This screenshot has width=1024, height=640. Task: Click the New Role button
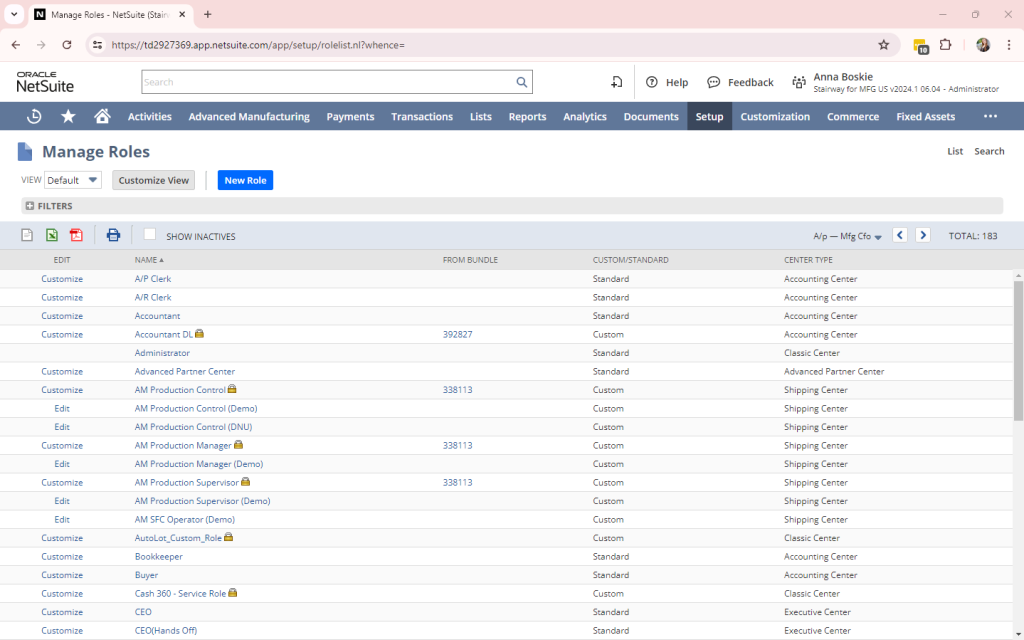coord(244,180)
